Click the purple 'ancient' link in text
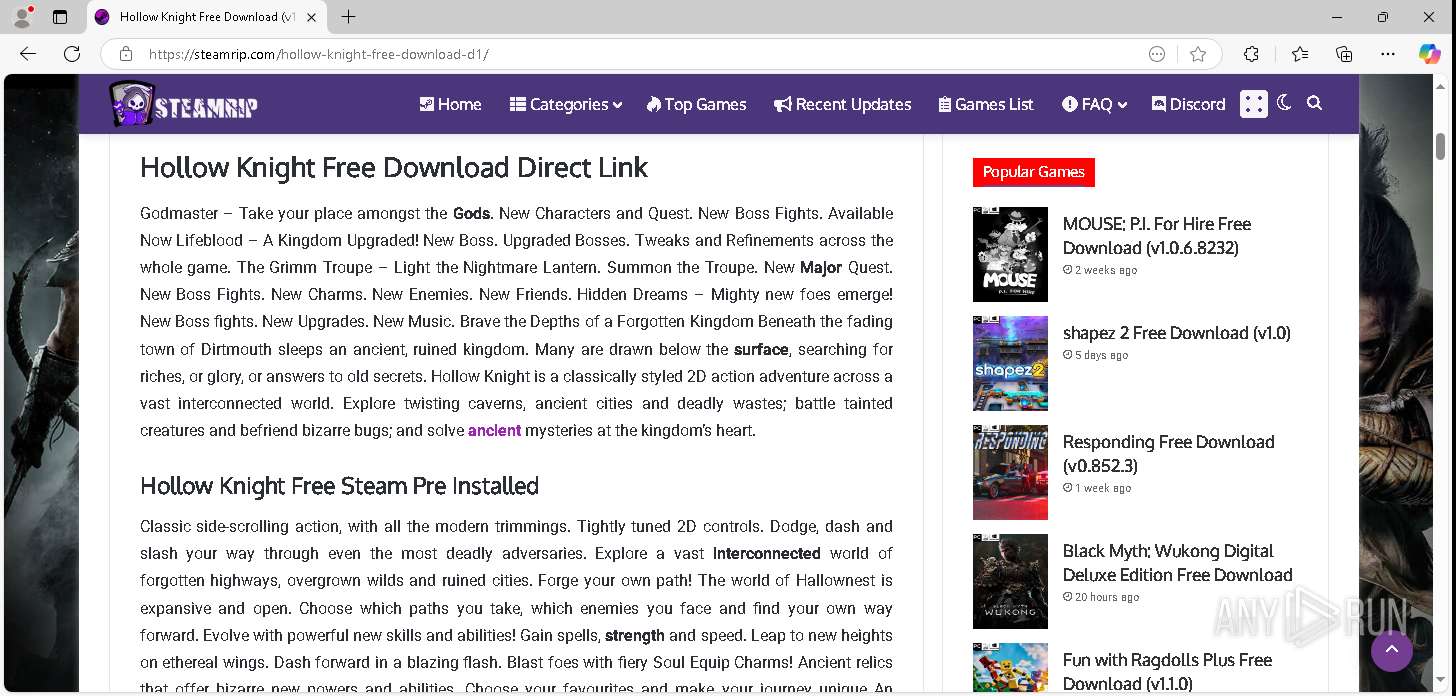This screenshot has width=1456, height=696. point(494,431)
